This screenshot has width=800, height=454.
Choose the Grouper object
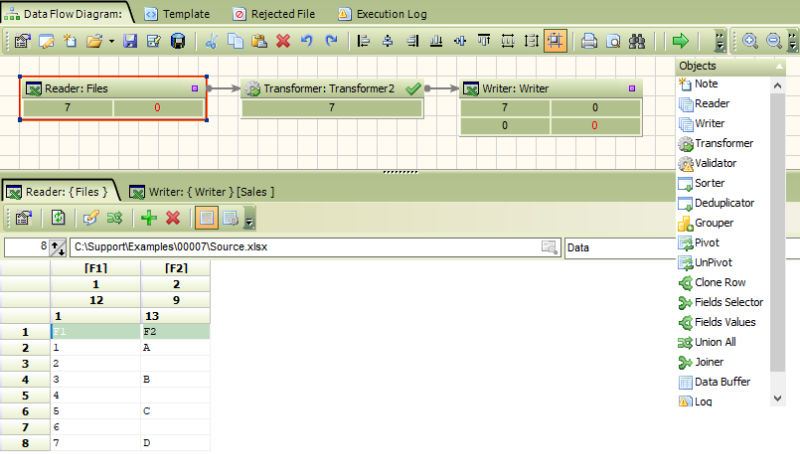click(706, 223)
